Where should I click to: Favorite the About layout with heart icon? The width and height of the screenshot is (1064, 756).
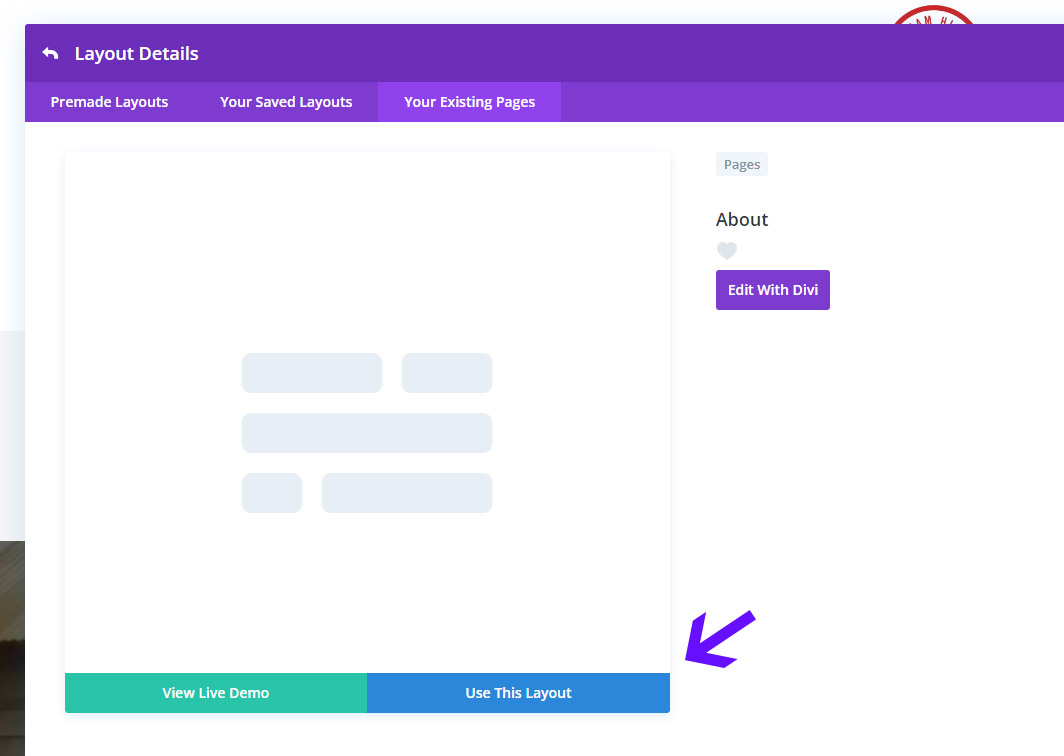[727, 251]
